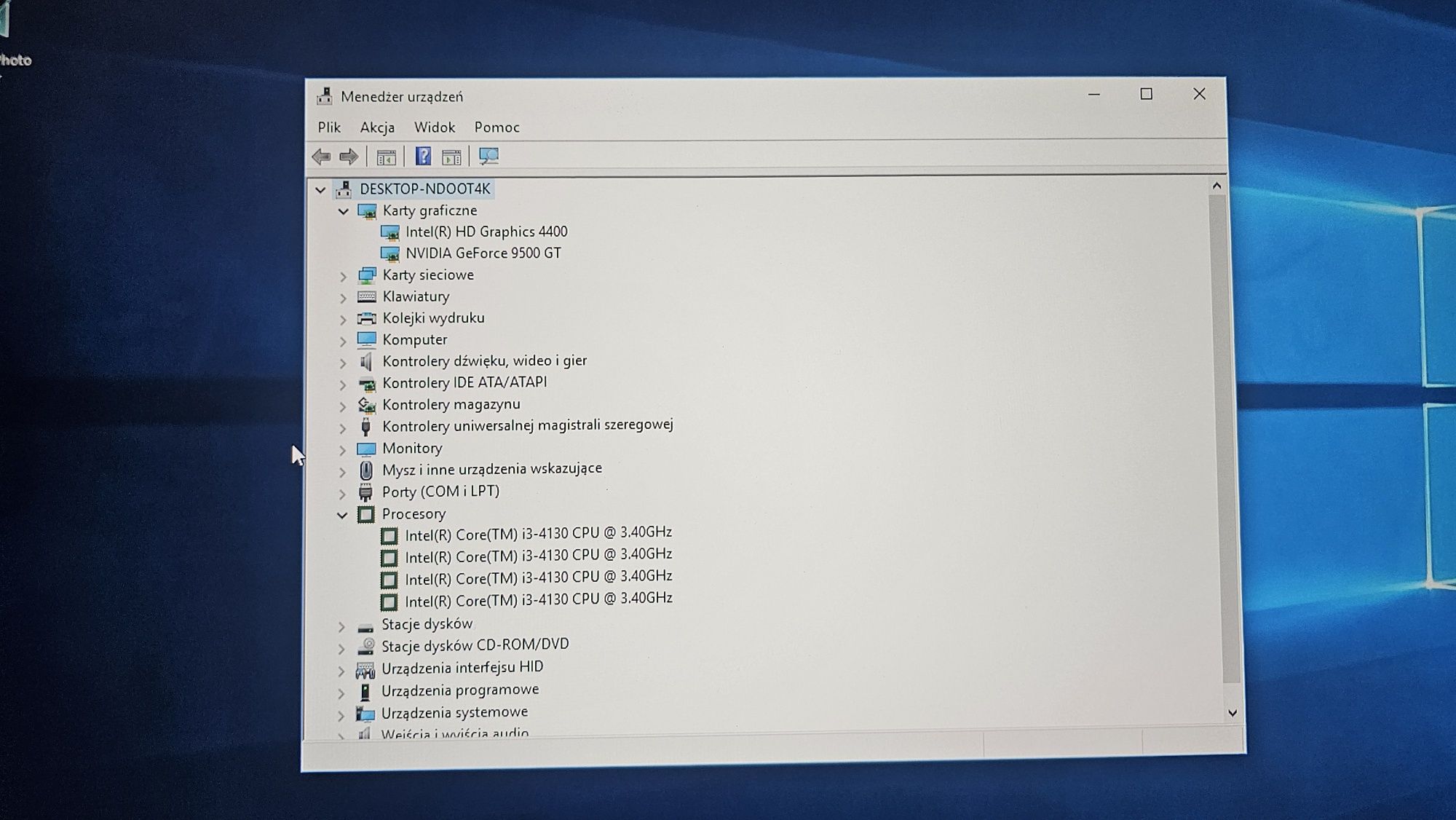Expand the Stacje dysków category
The width and height of the screenshot is (1456, 820).
341,626
